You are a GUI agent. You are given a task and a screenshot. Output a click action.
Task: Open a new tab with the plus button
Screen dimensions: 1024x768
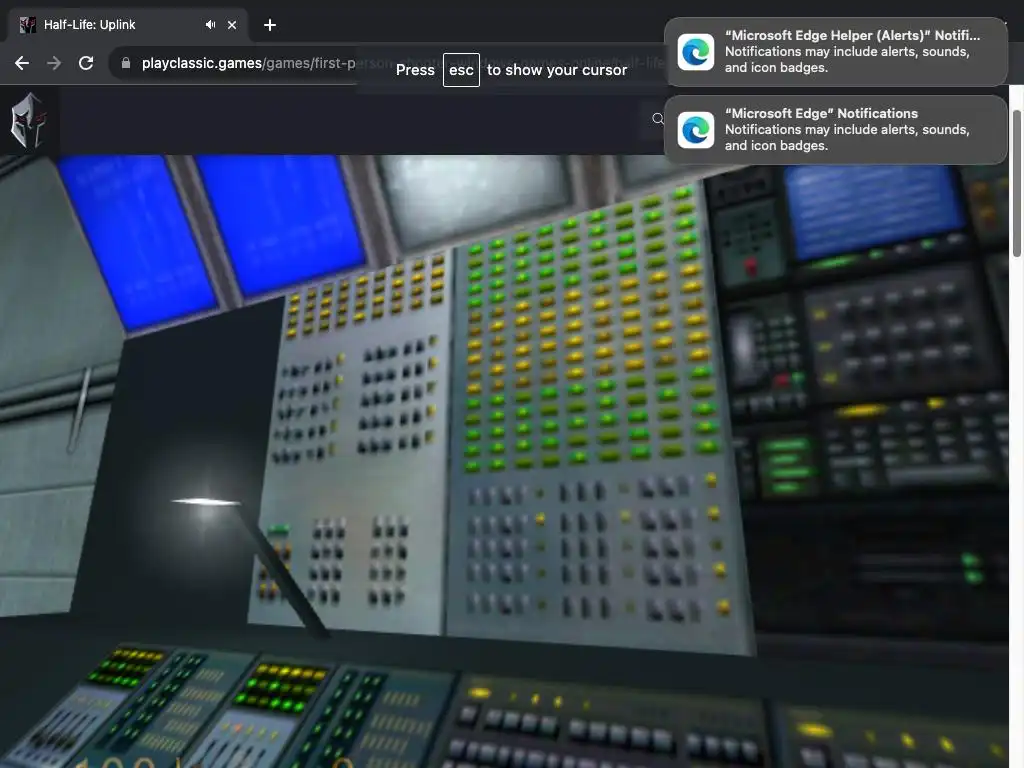270,25
